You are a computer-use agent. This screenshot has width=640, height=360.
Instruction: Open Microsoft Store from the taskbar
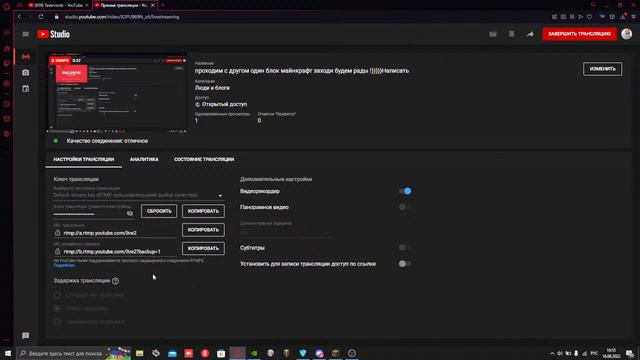click(221, 353)
